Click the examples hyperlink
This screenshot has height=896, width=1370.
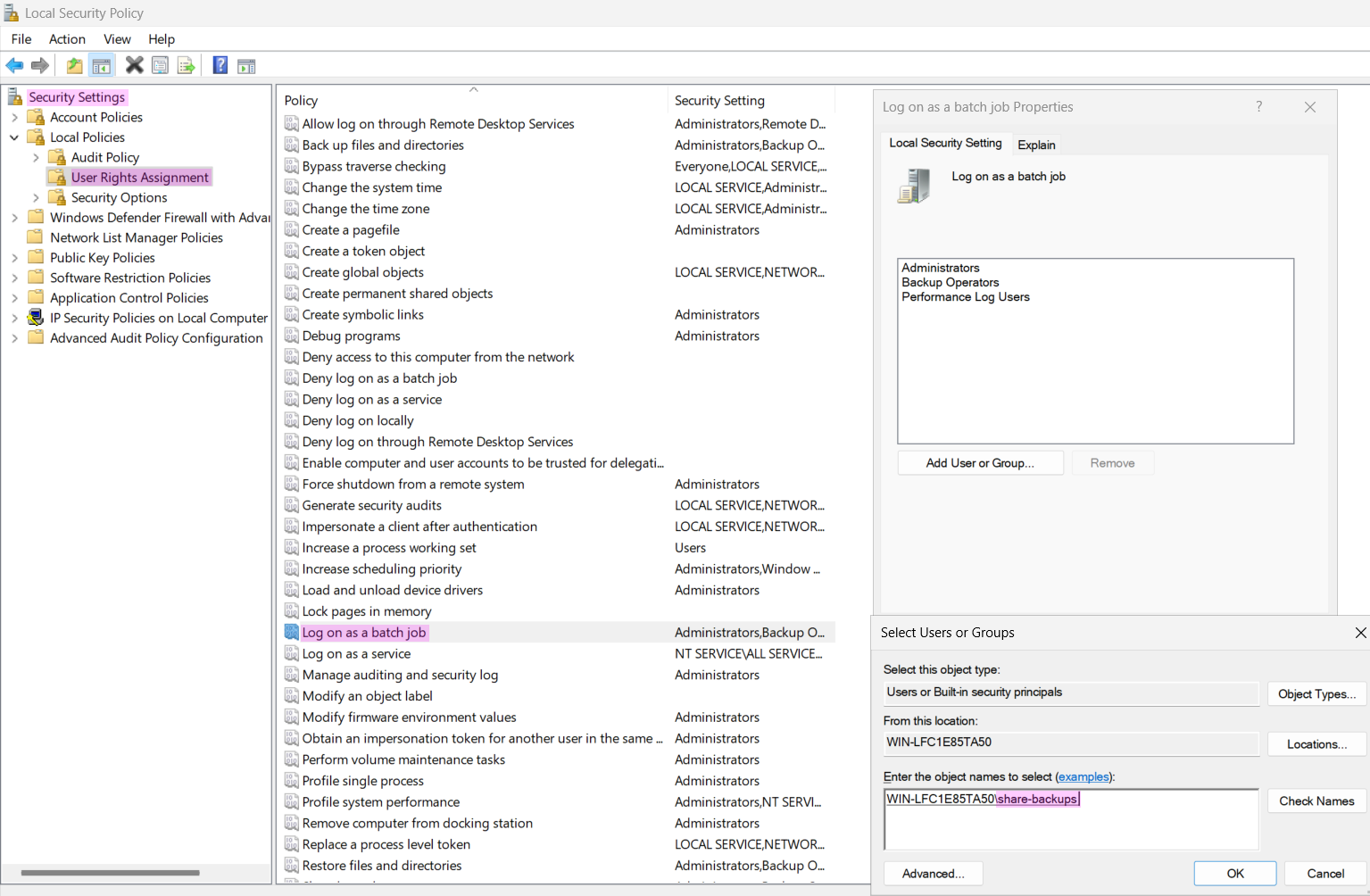[x=1084, y=777]
